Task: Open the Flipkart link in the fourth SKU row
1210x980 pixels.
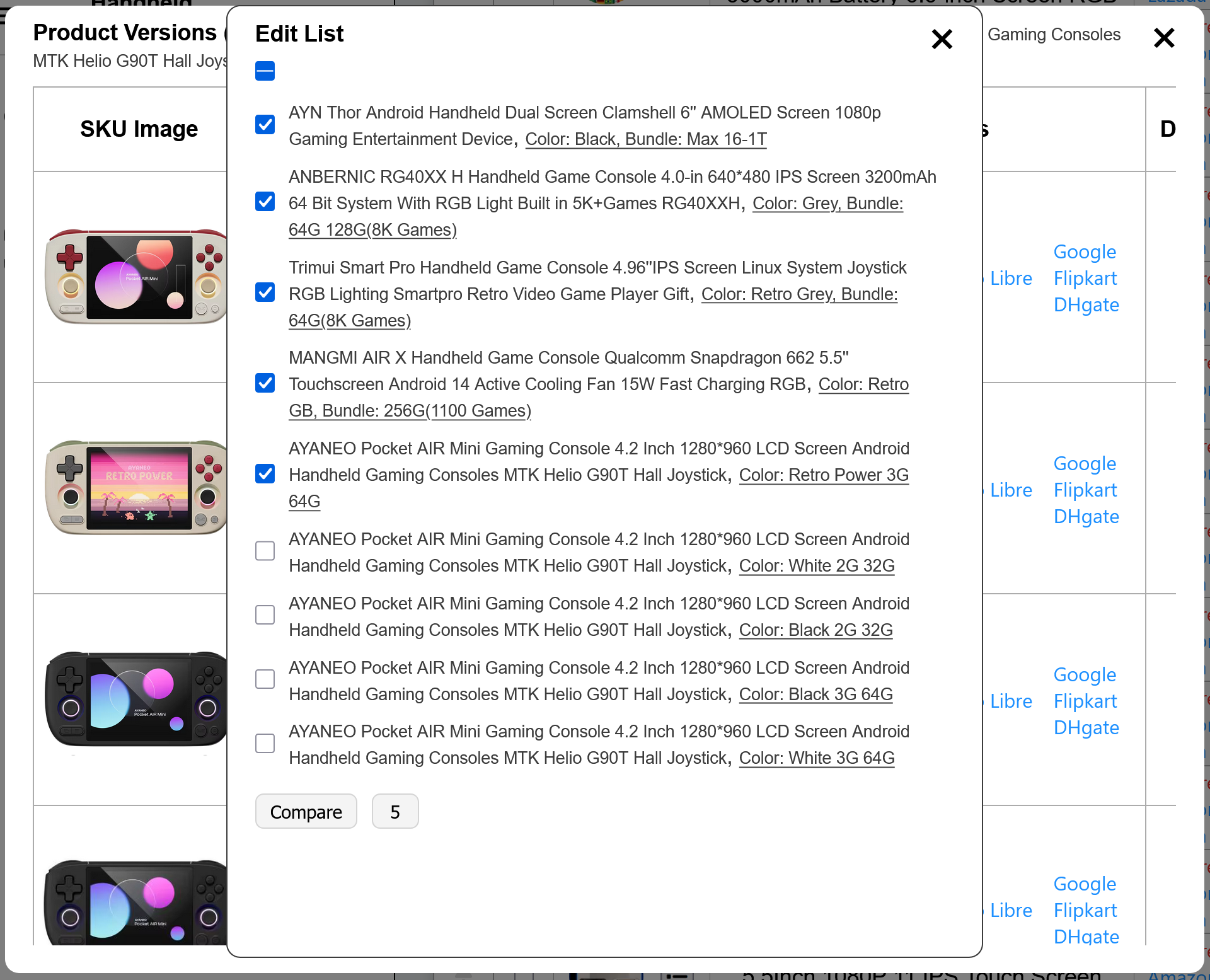Action: (1085, 910)
